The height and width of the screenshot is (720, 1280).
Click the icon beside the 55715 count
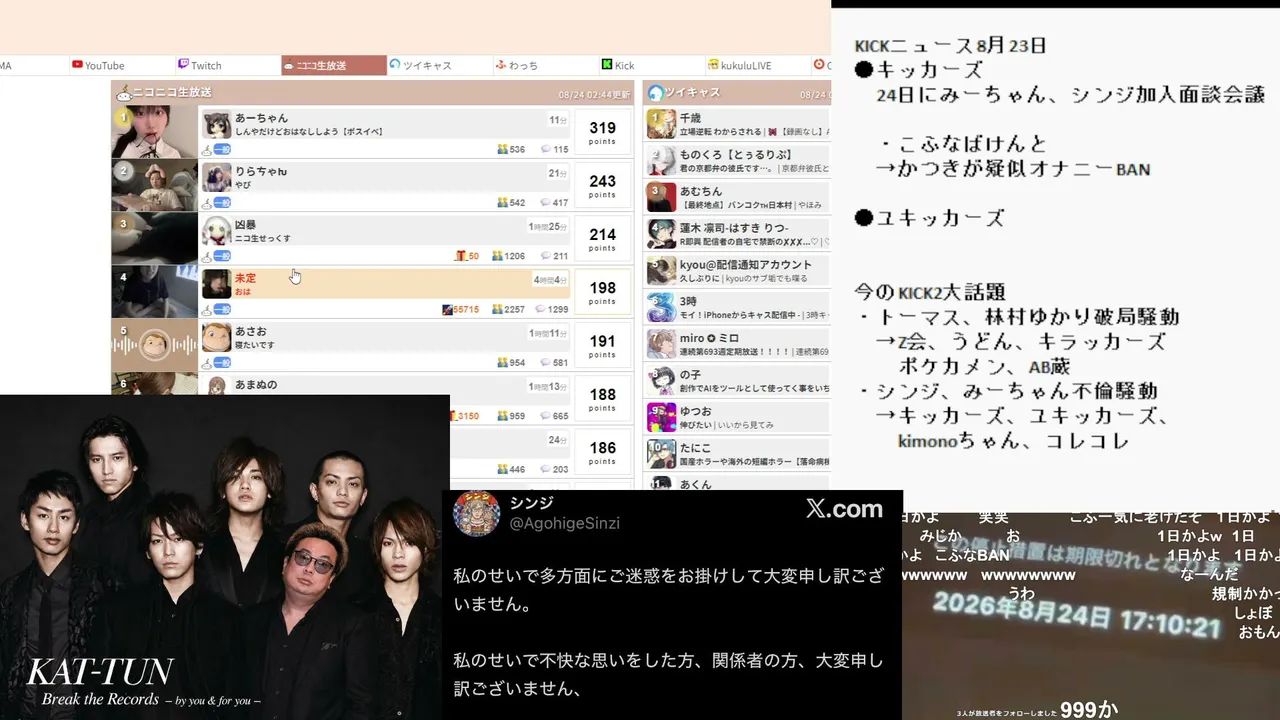[x=447, y=310]
